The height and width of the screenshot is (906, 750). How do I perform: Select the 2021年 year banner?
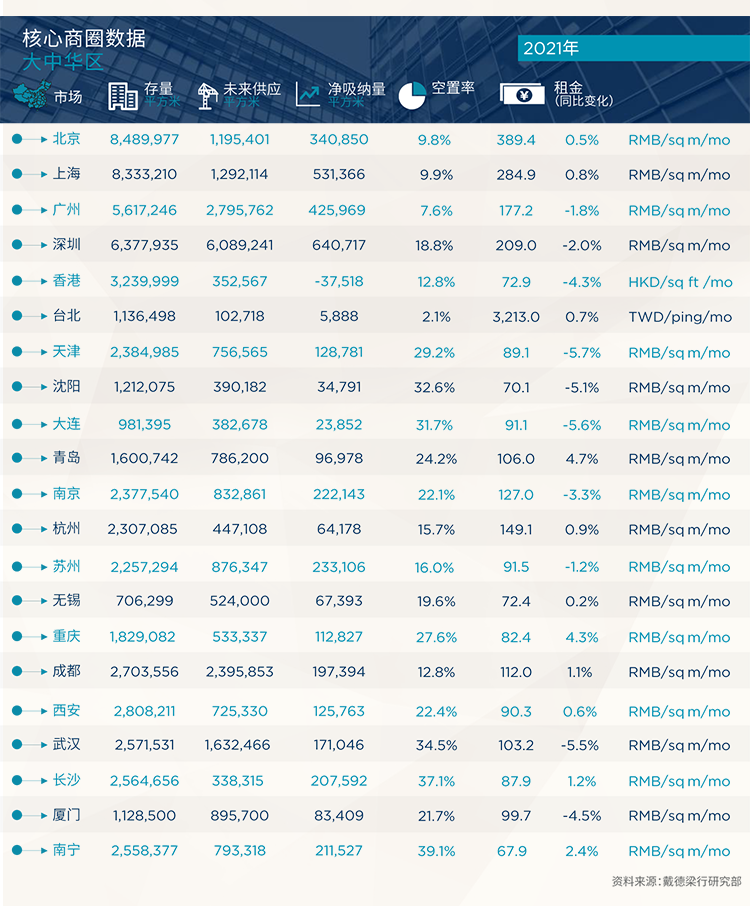pos(633,48)
